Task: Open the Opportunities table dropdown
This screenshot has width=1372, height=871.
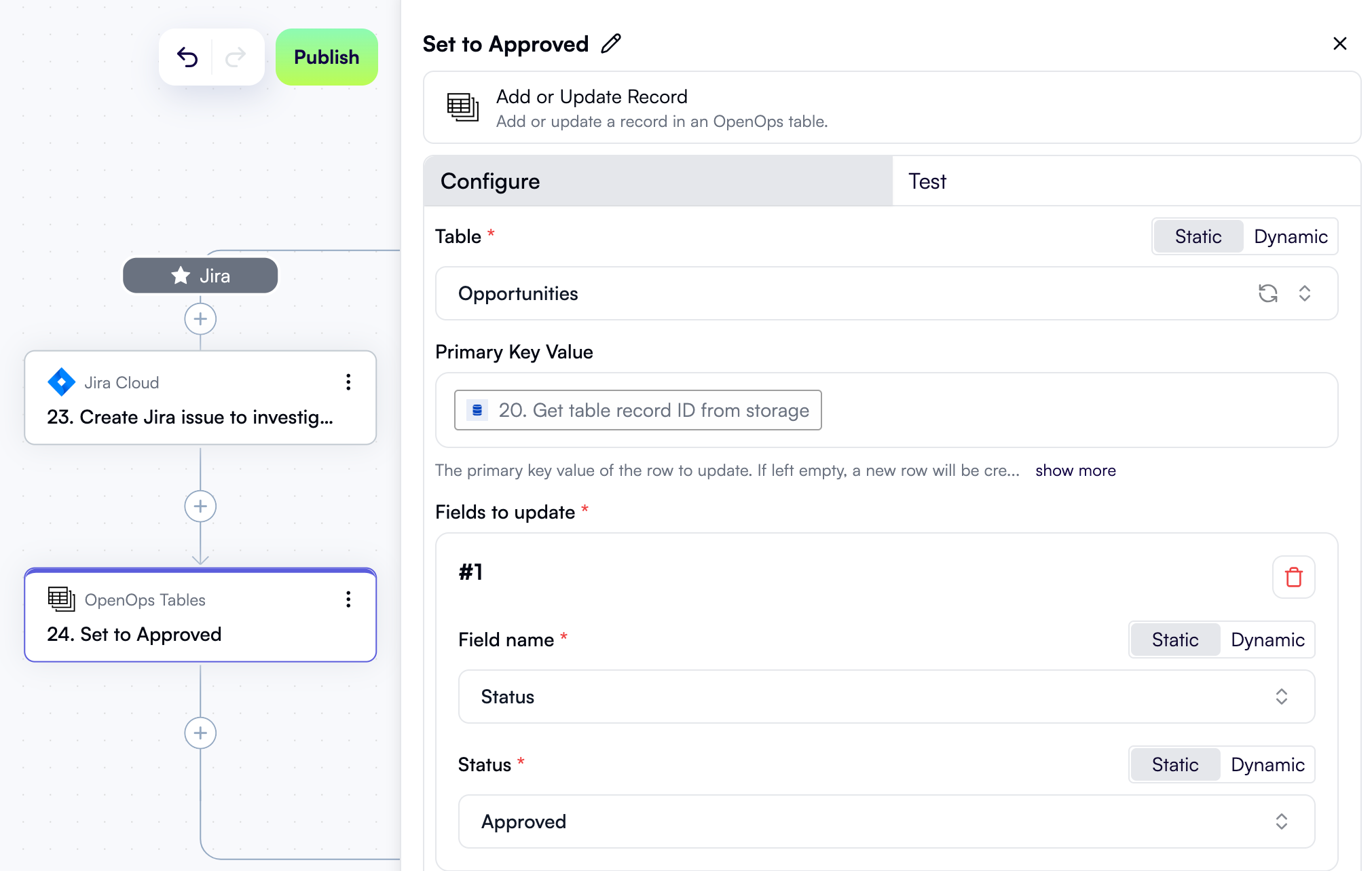Action: 1304,293
